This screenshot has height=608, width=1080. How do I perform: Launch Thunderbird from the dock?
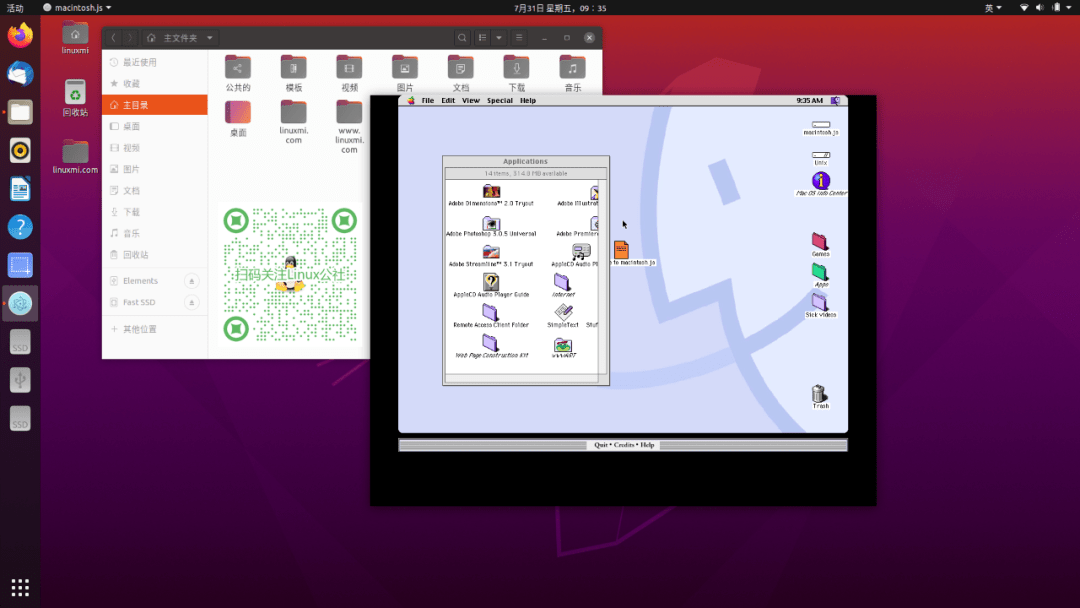(20, 74)
